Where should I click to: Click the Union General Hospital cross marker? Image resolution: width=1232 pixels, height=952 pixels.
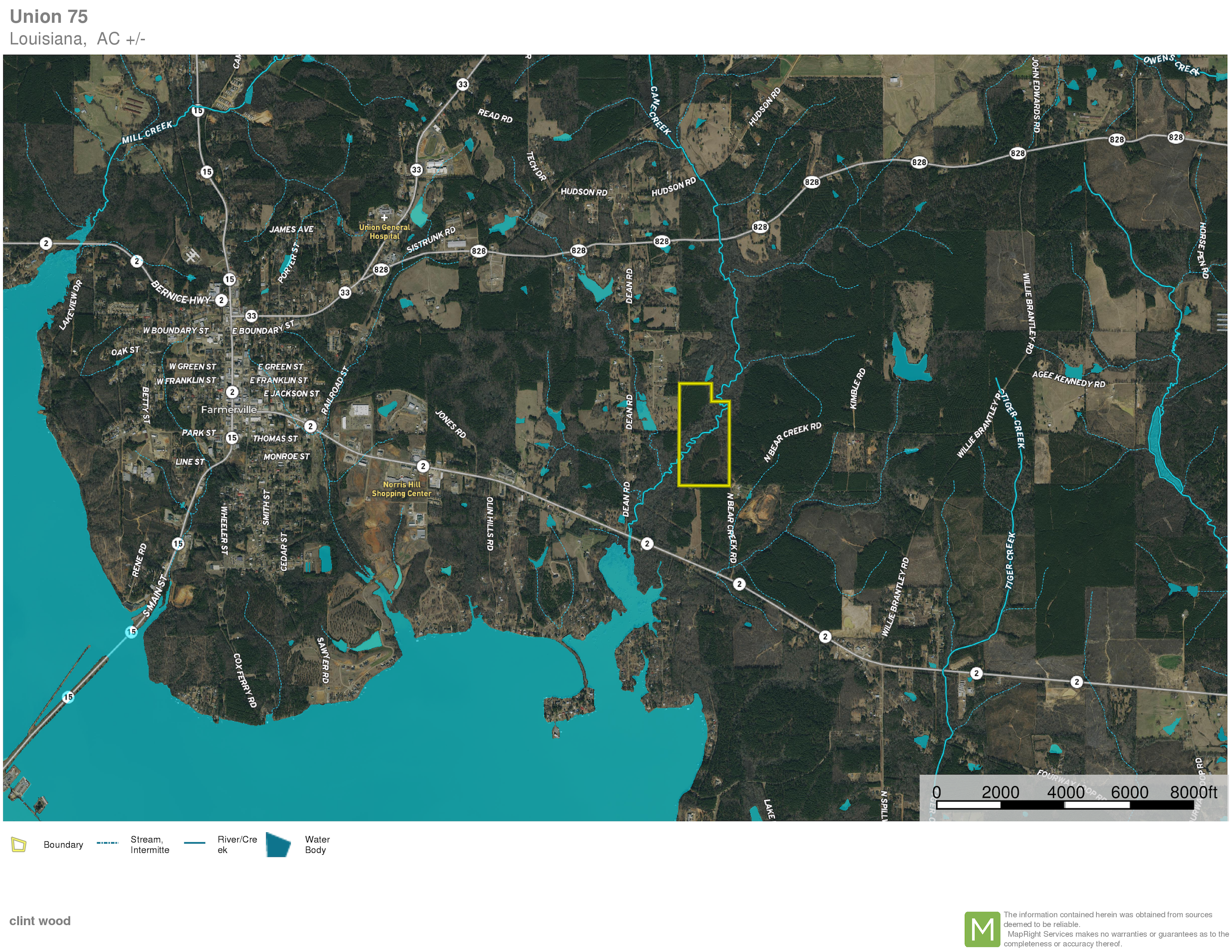[384, 217]
